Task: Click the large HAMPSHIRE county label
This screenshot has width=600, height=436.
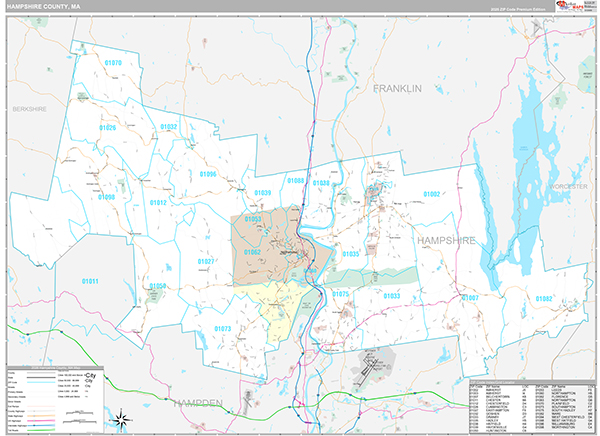Action: point(446,240)
